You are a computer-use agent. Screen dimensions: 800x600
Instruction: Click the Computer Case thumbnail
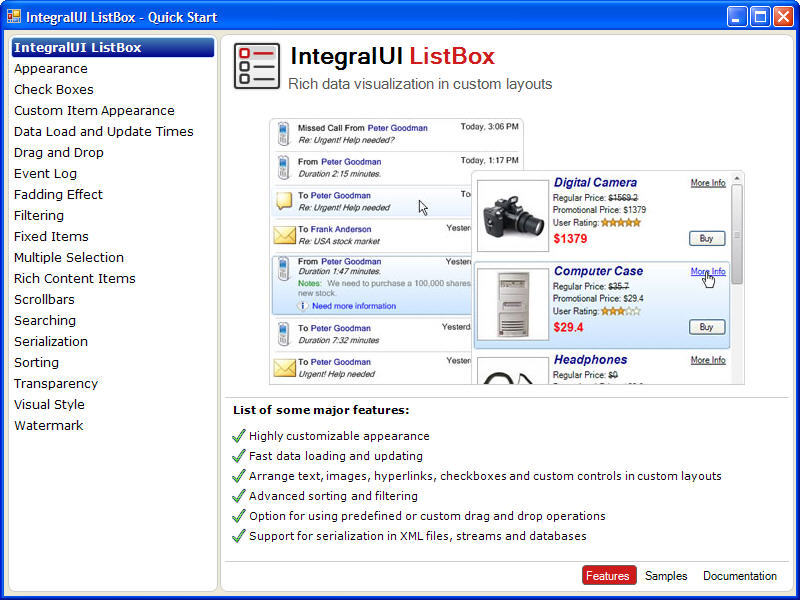click(x=513, y=304)
